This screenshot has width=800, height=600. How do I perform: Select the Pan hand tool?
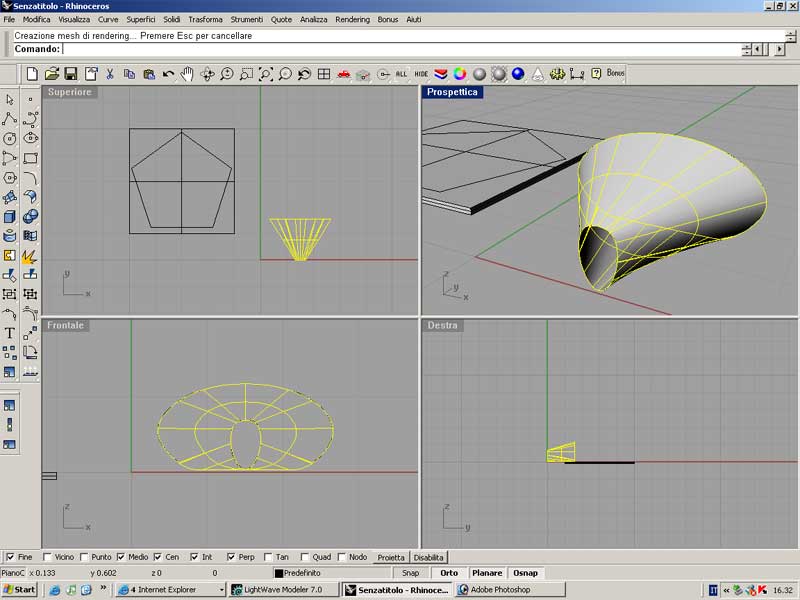(x=187, y=74)
